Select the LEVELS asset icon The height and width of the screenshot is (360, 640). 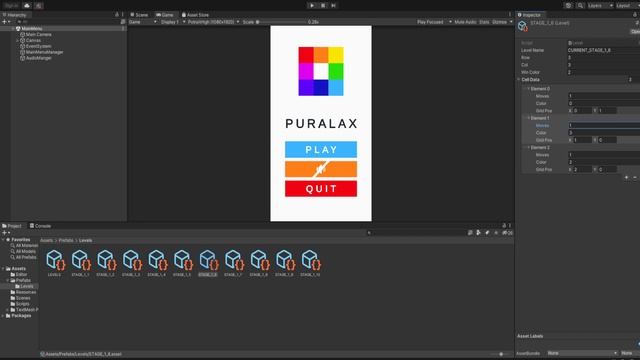click(55, 260)
